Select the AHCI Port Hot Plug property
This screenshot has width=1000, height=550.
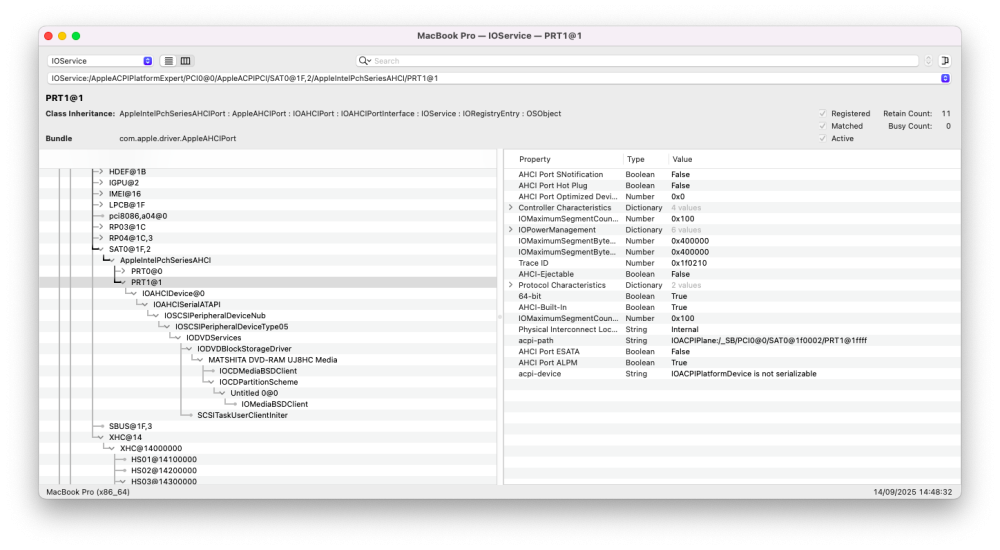click(x=732, y=186)
